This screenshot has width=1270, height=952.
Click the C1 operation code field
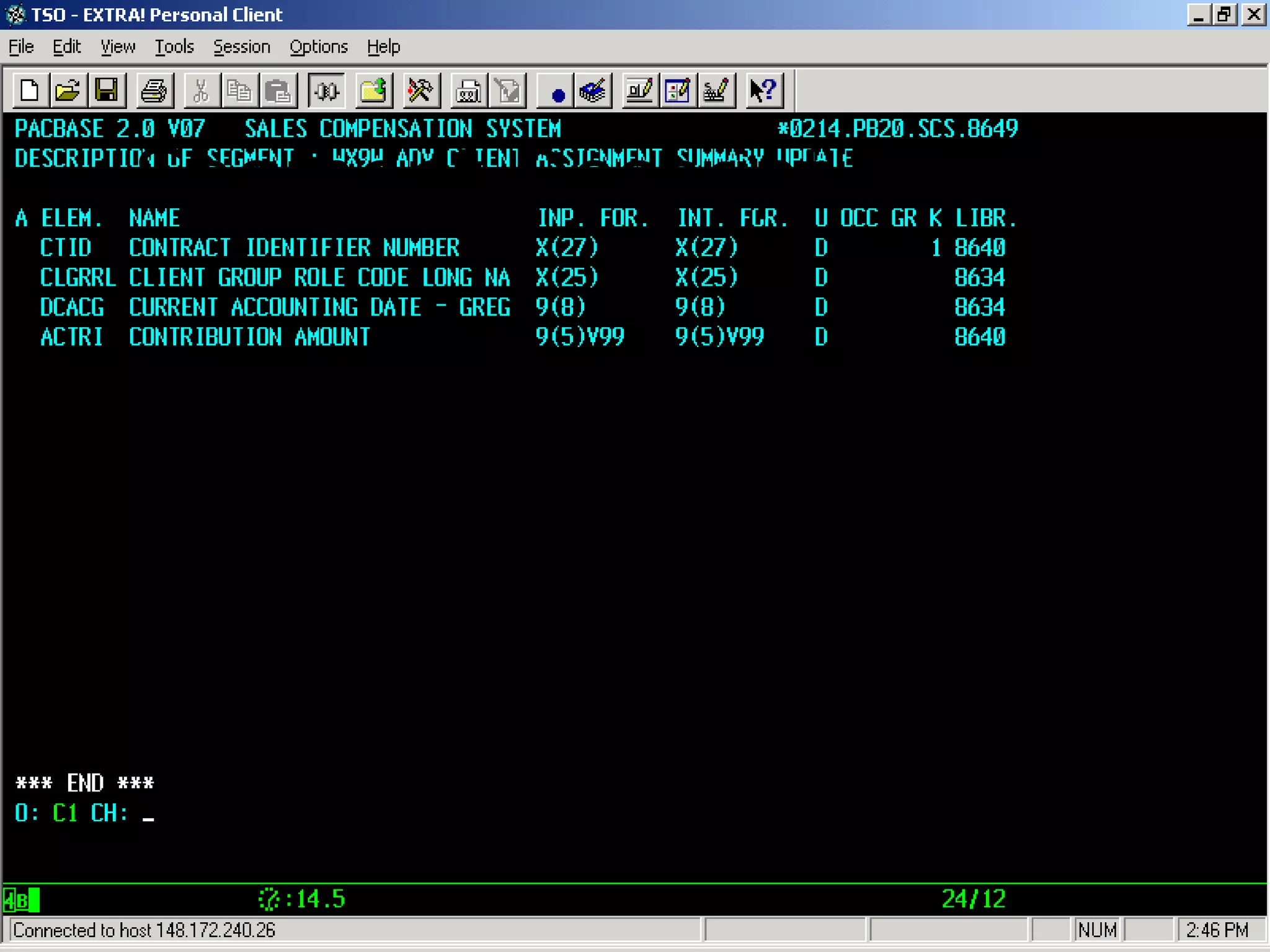[65, 813]
